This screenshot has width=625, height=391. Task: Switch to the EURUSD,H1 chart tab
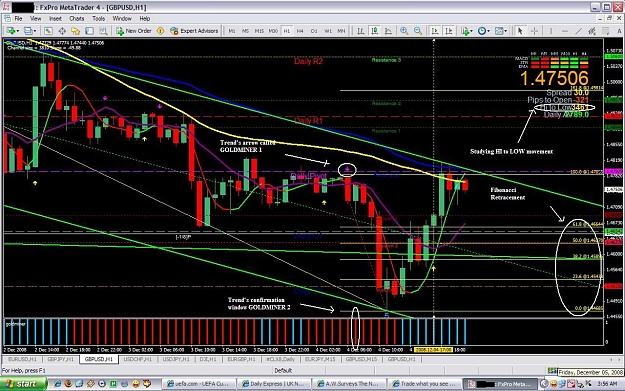[x=22, y=359]
